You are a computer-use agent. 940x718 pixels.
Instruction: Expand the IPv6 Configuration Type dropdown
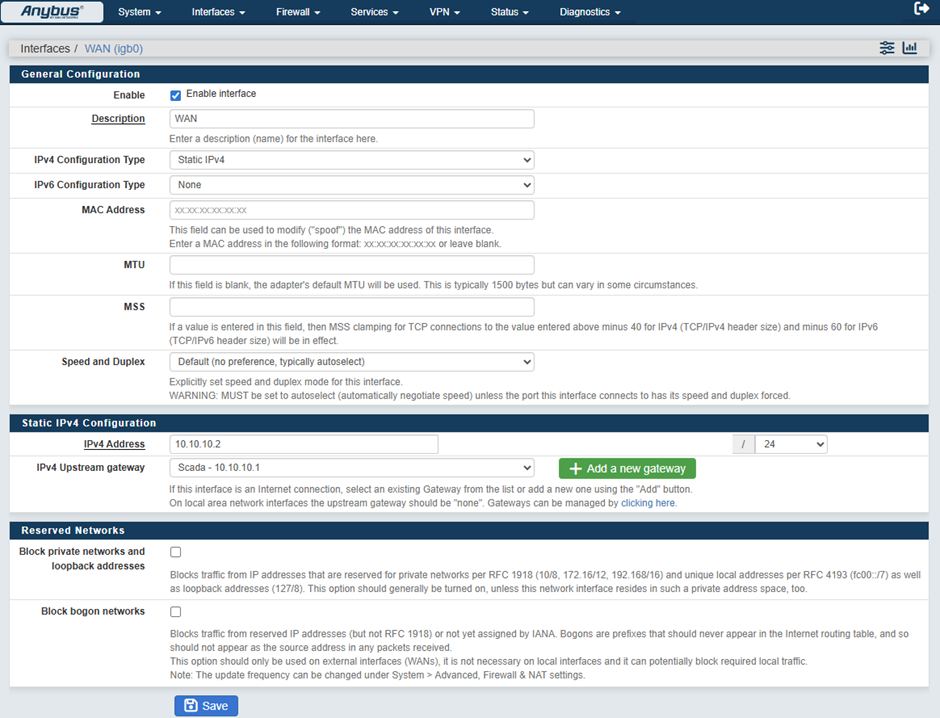tap(352, 185)
